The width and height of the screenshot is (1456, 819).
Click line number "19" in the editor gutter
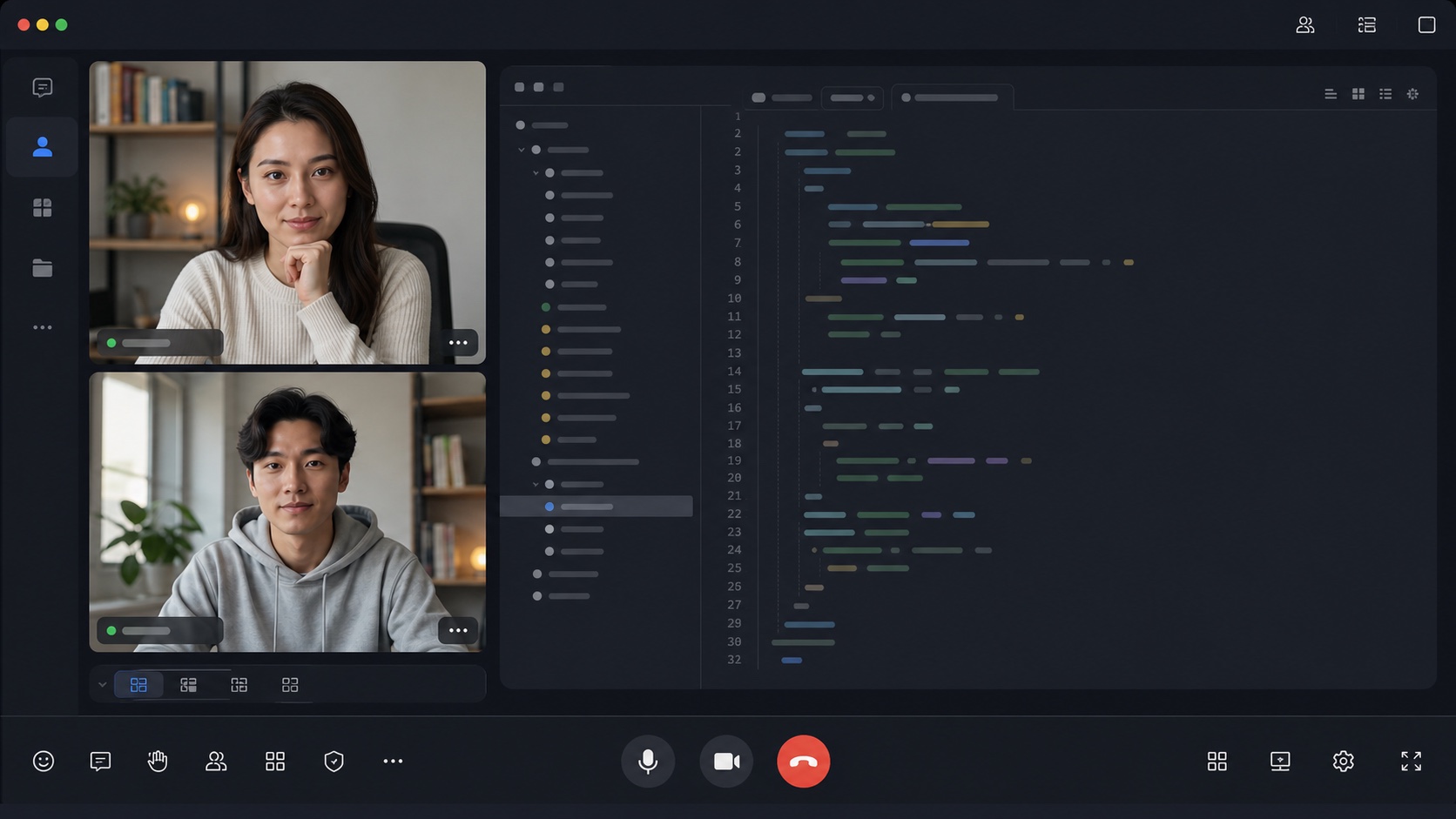coord(734,460)
